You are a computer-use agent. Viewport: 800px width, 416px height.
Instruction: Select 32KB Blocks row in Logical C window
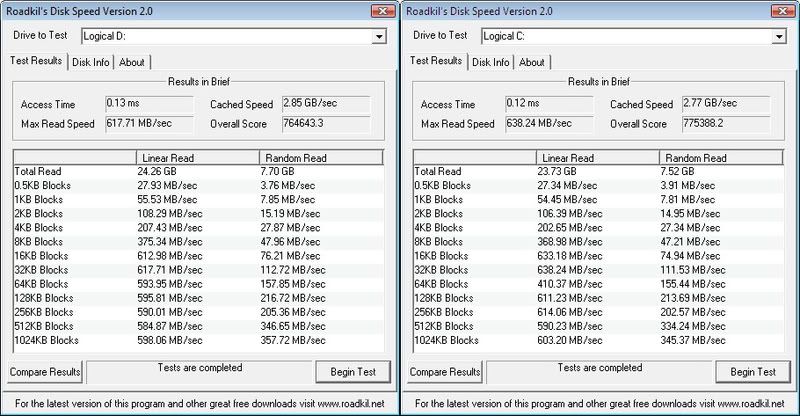(598, 270)
